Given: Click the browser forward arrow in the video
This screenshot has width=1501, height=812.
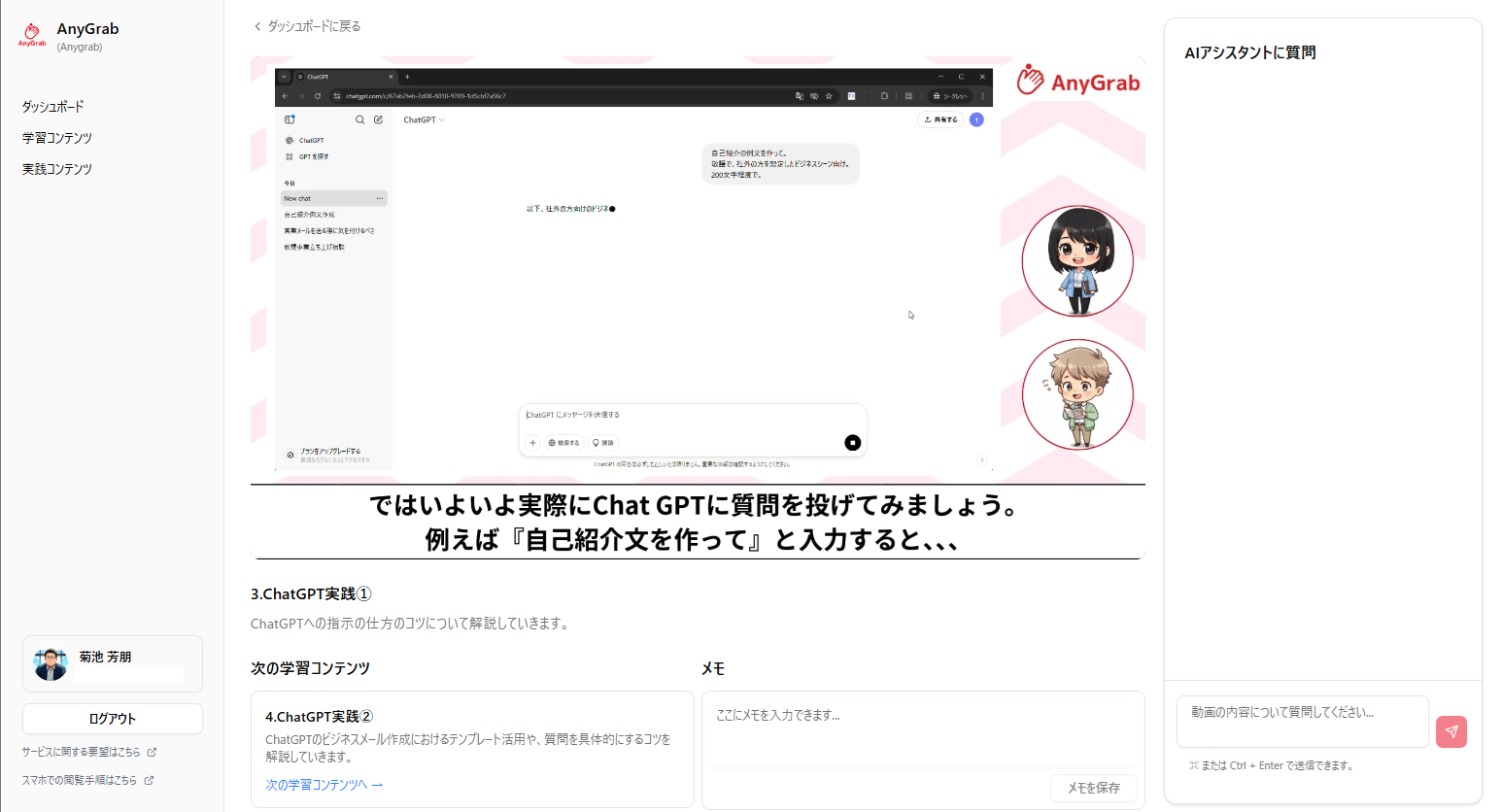Looking at the screenshot, I should pyautogui.click(x=301, y=96).
